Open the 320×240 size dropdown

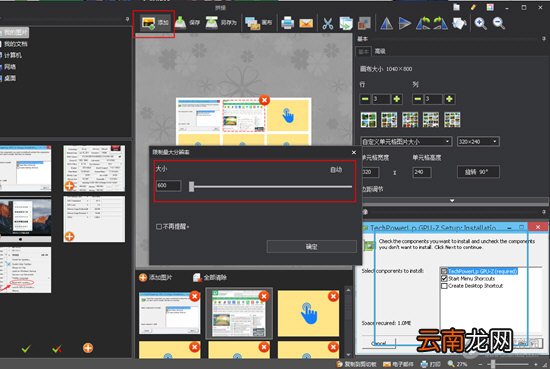click(478, 142)
